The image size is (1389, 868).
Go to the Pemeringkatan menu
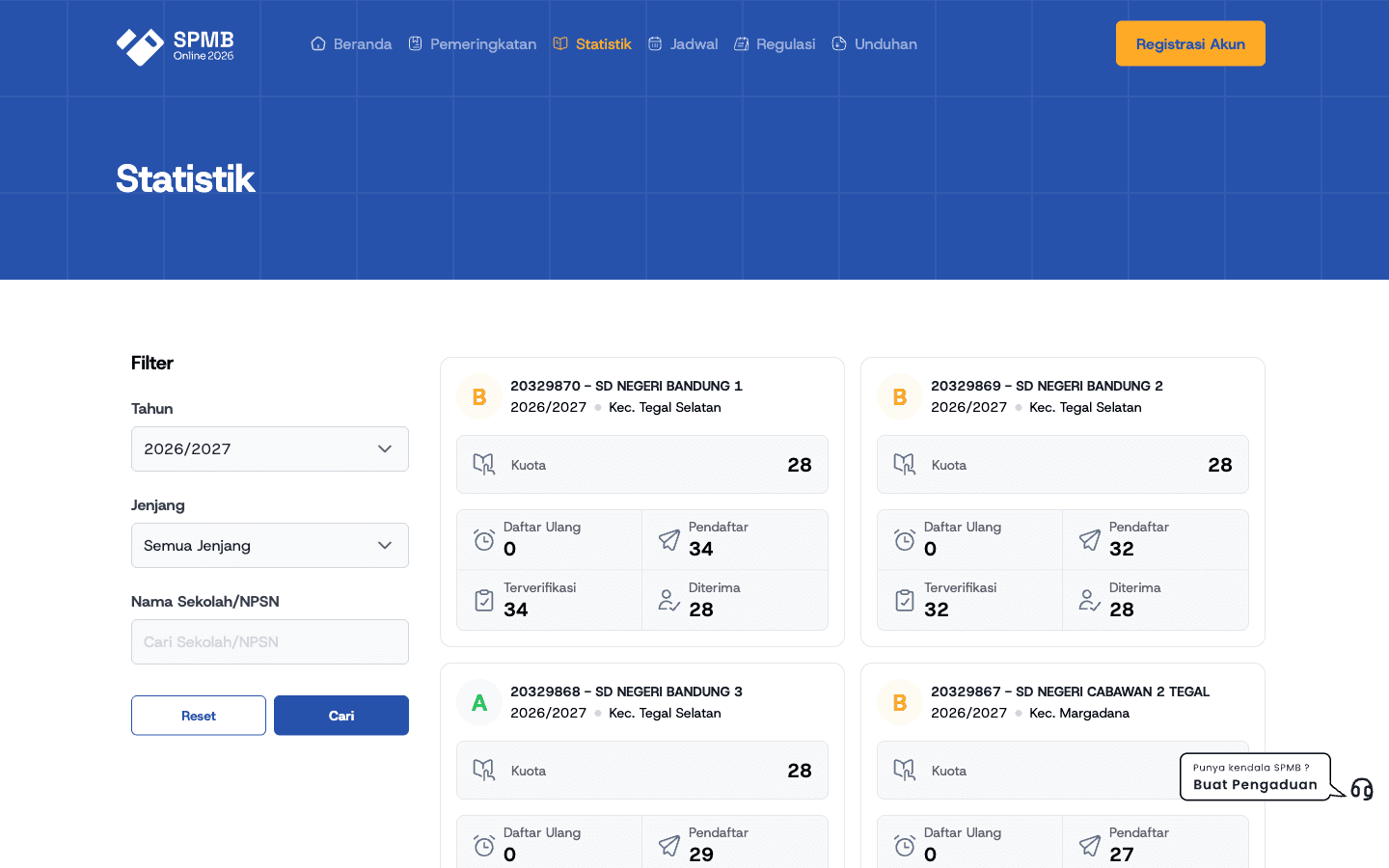coord(473,44)
